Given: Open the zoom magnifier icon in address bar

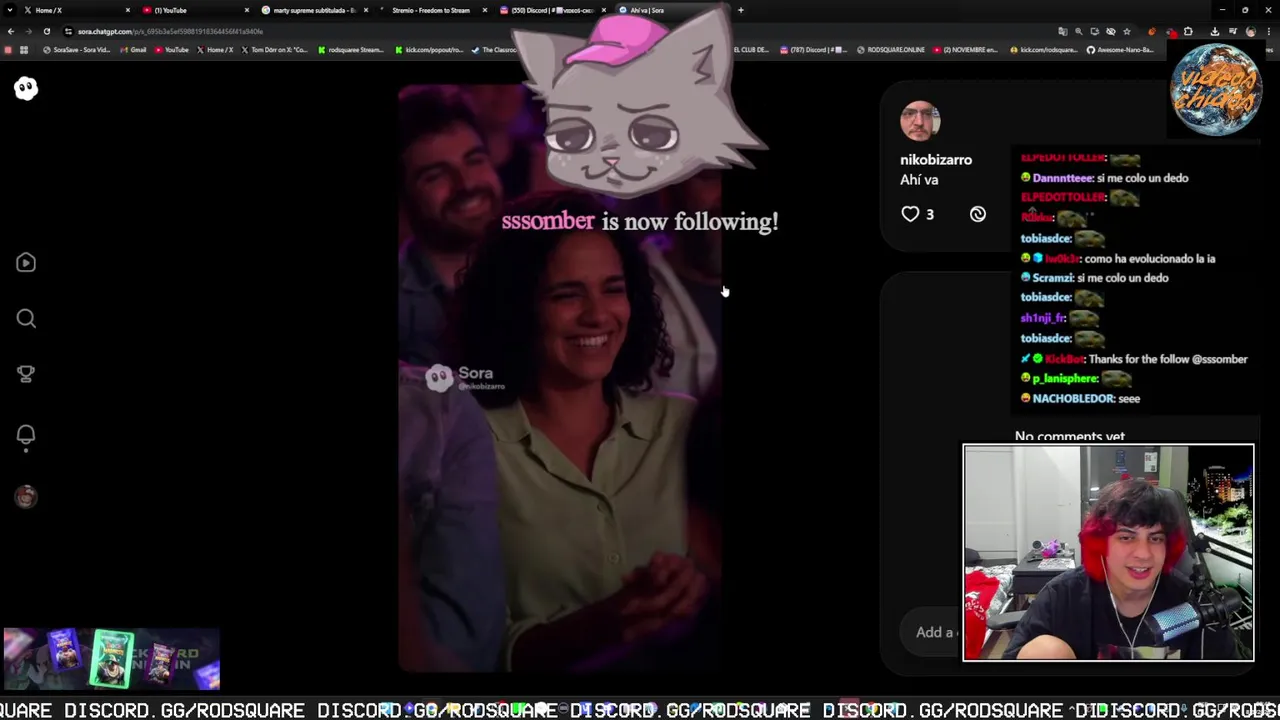Looking at the screenshot, I should [1079, 31].
